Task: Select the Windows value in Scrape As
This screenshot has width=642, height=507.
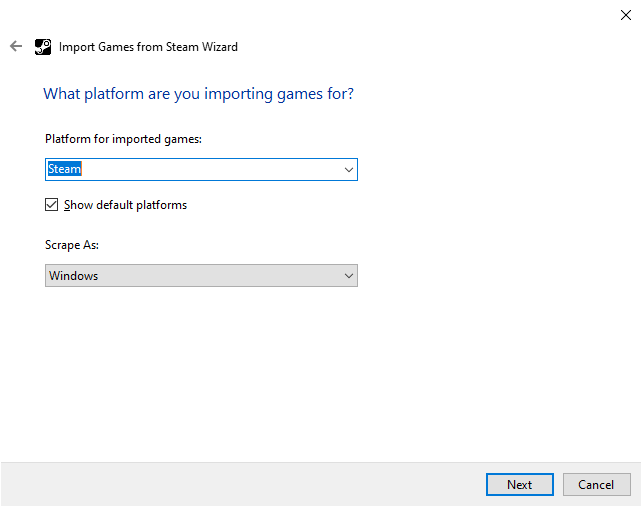Action: click(x=74, y=276)
